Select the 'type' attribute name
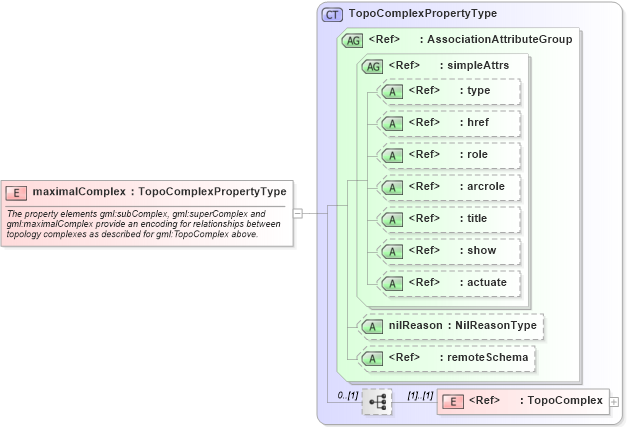627x427 pixels. tap(479, 90)
